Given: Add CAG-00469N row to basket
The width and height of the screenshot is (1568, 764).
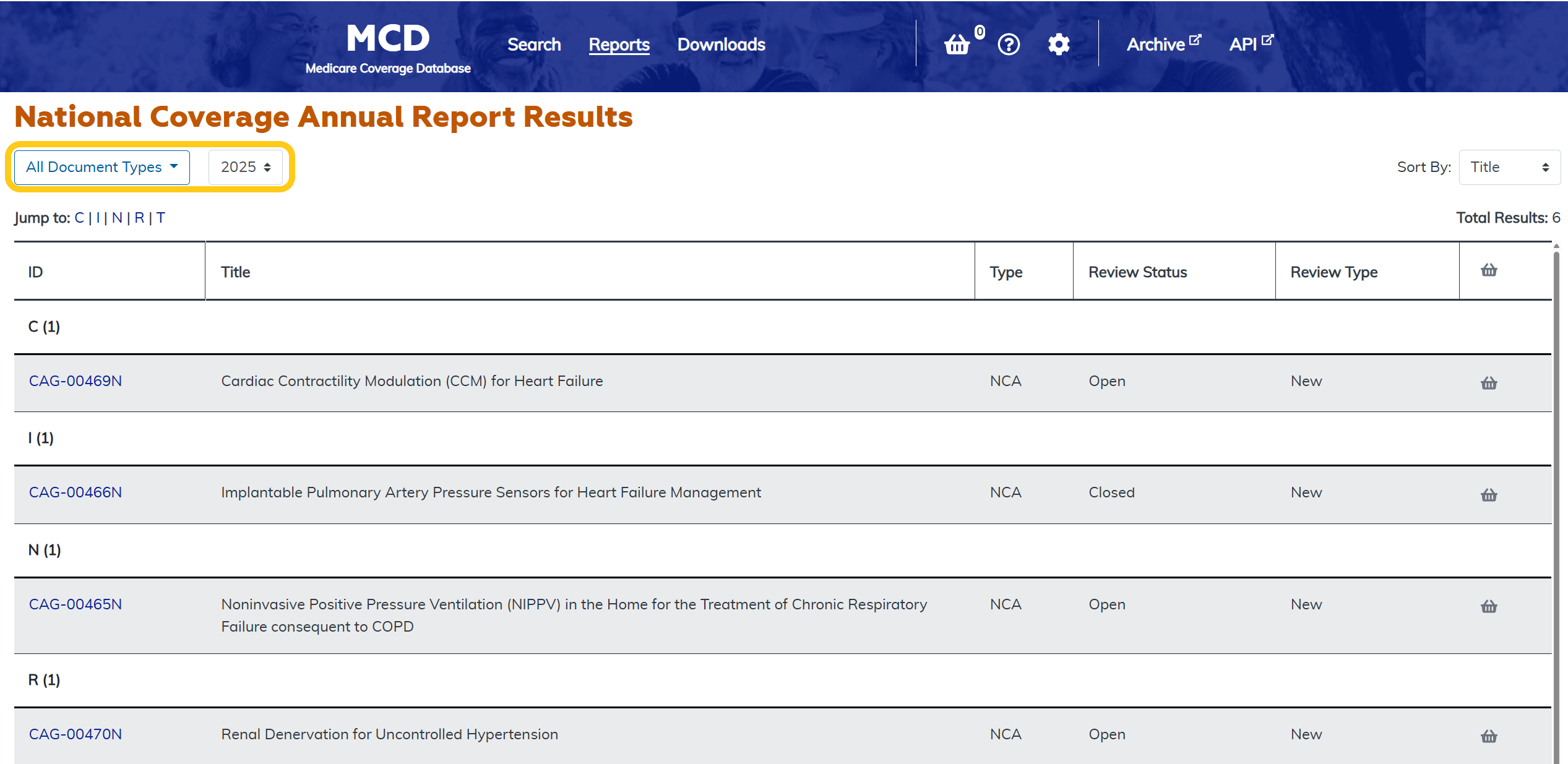Looking at the screenshot, I should click(1489, 383).
